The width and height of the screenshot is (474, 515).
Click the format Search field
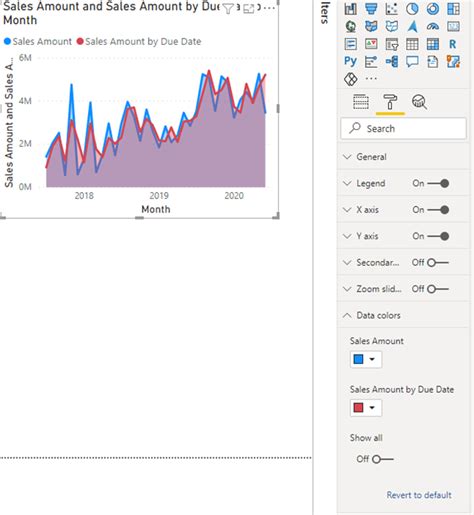point(403,128)
